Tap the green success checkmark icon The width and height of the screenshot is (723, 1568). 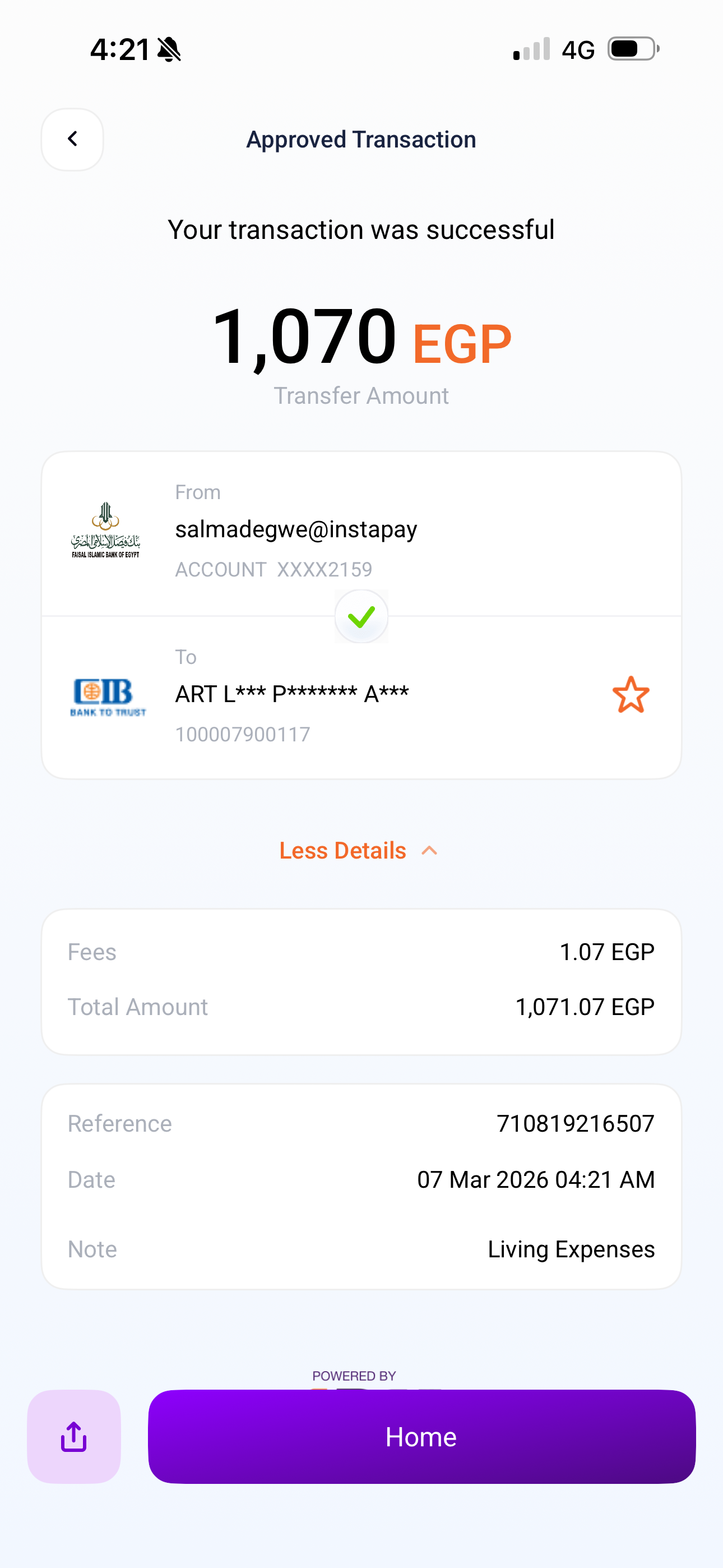coord(361,617)
